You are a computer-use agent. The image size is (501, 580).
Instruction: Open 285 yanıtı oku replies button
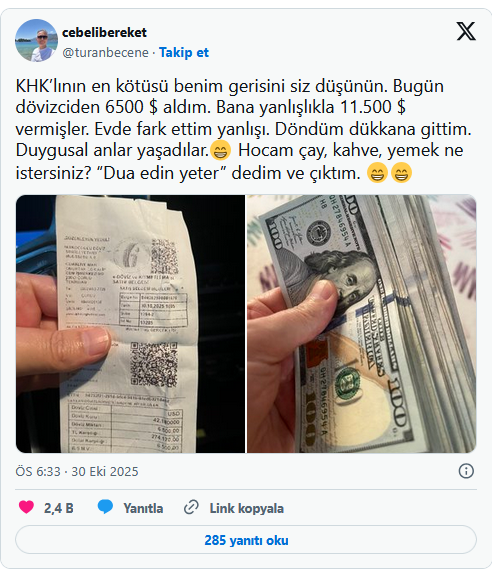[246, 540]
